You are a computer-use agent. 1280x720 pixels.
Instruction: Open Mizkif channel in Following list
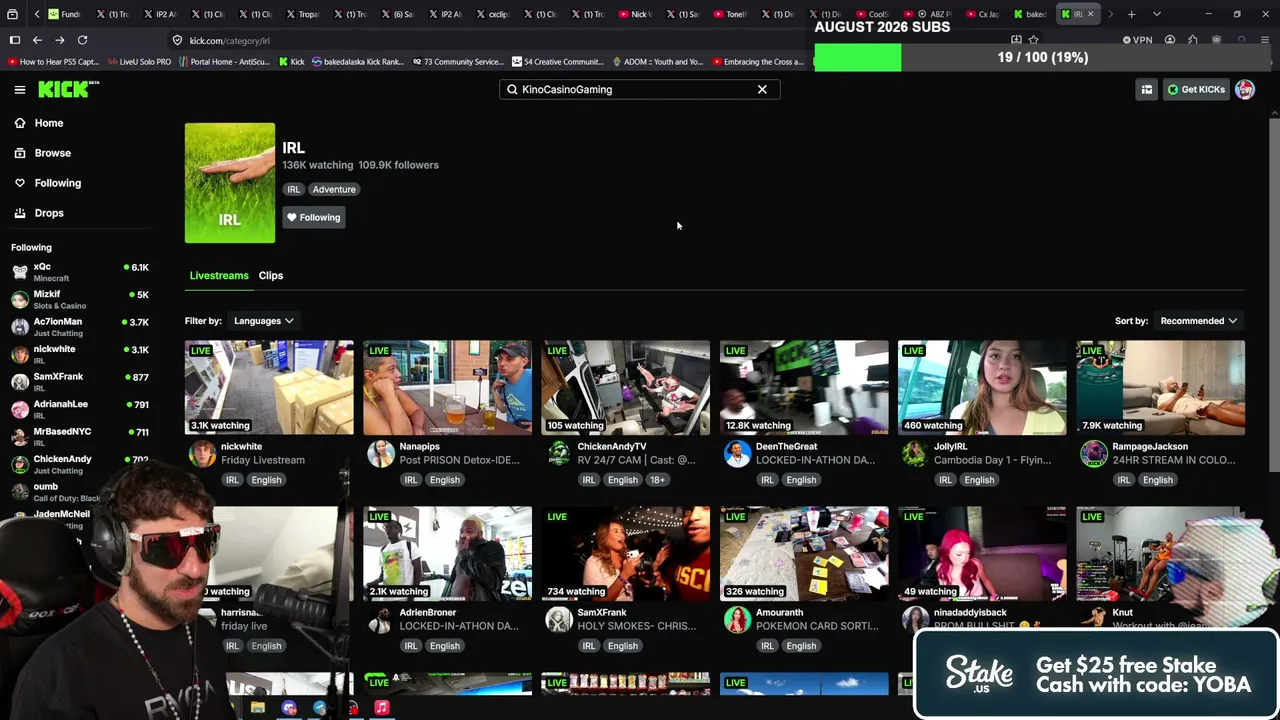[80, 299]
